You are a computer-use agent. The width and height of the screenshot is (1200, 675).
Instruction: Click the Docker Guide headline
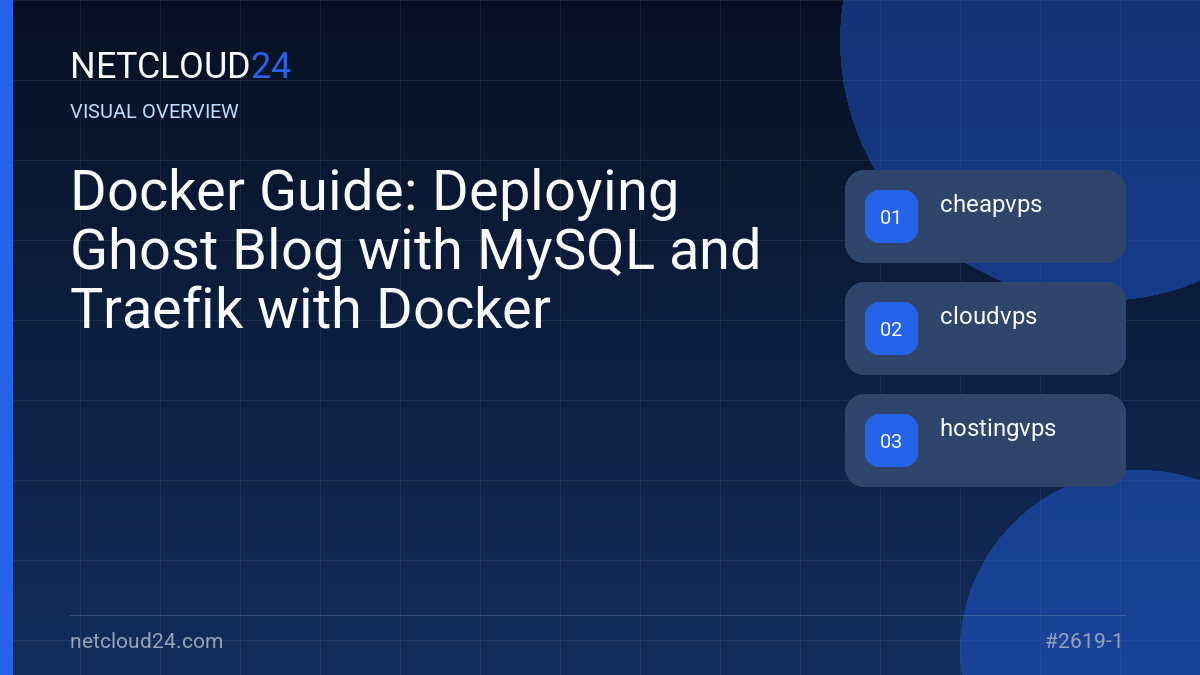[416, 251]
